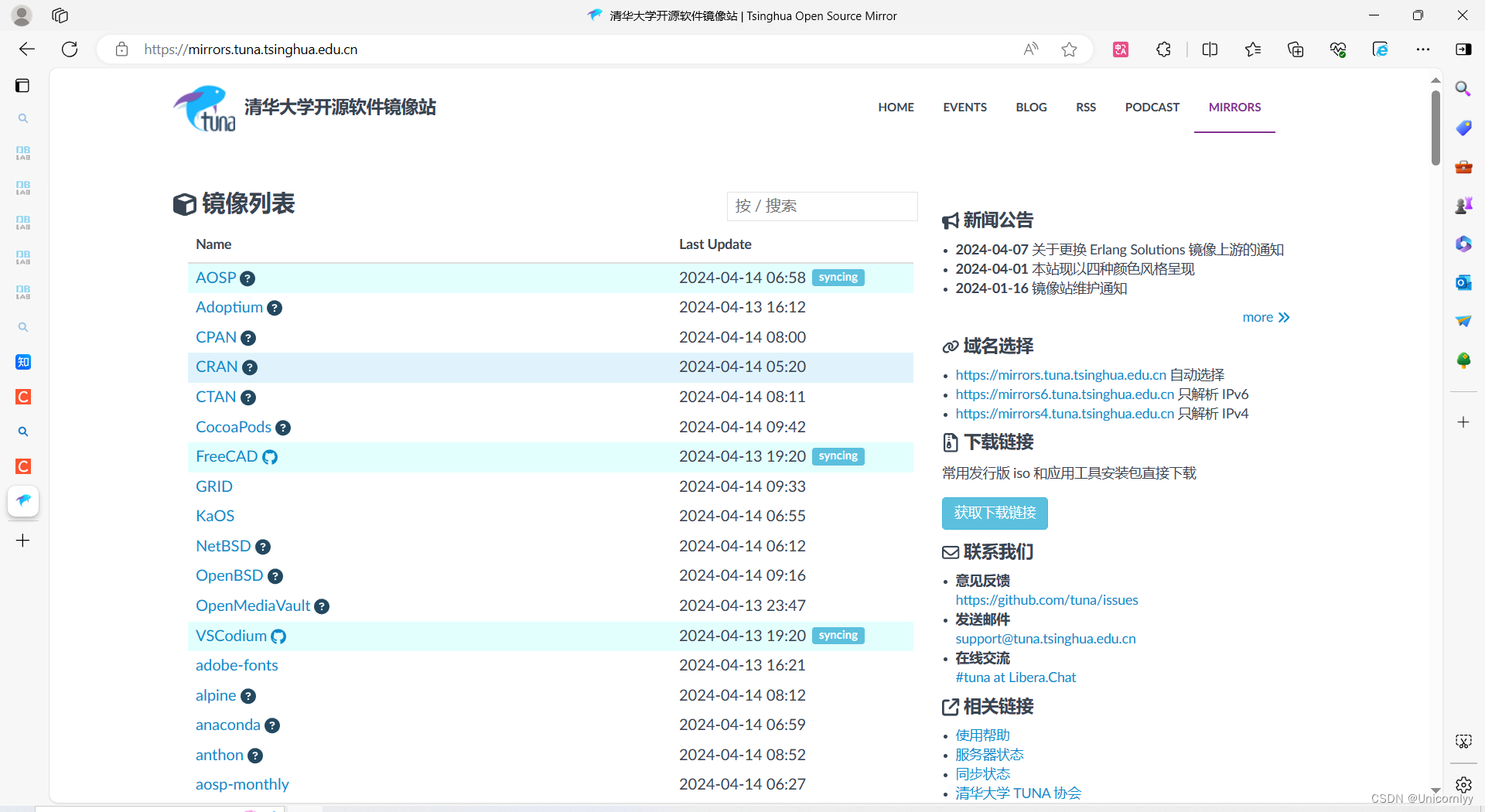Open the translate extension icon
The width and height of the screenshot is (1485, 812).
1121,49
